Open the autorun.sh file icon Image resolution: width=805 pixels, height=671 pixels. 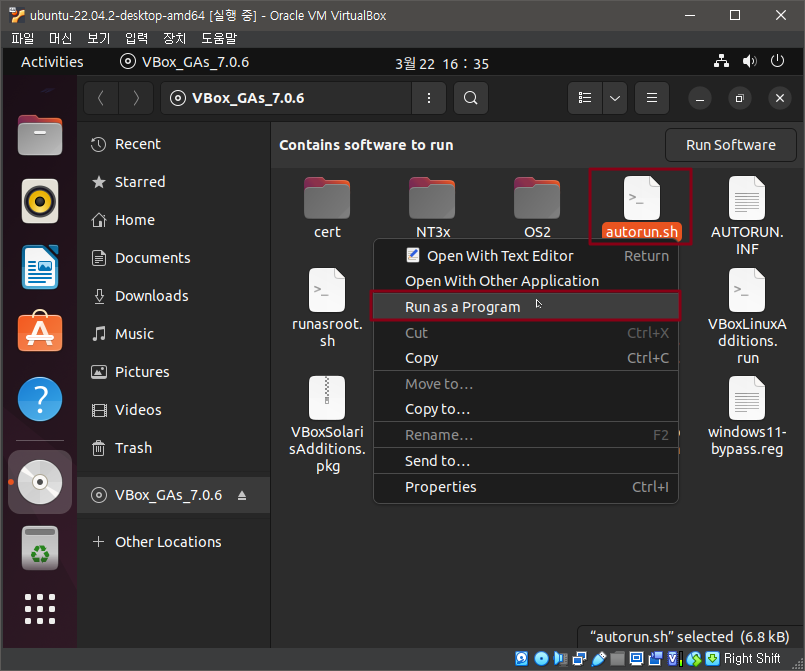[x=641, y=198]
